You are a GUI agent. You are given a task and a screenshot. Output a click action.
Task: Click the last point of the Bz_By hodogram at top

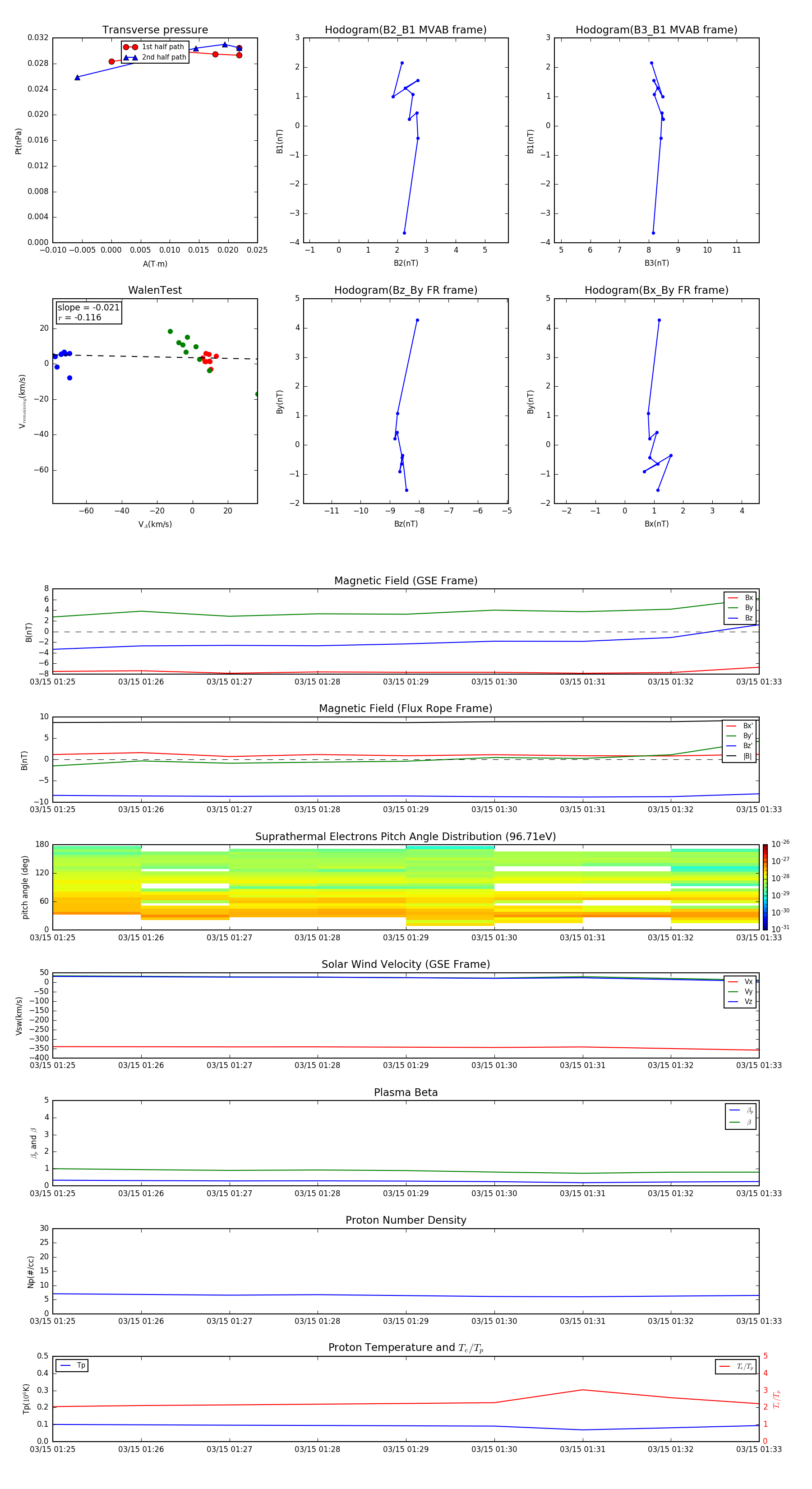[x=417, y=320]
